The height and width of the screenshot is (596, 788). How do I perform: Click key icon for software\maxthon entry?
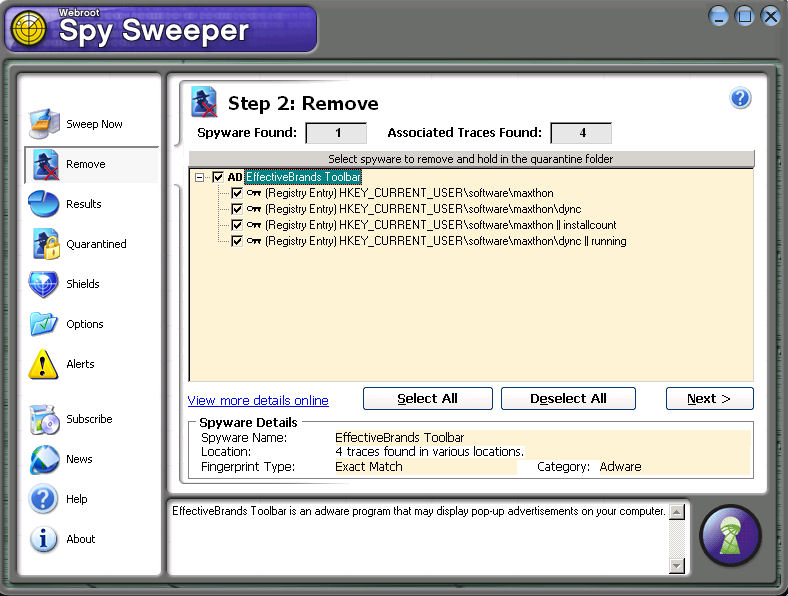[254, 193]
